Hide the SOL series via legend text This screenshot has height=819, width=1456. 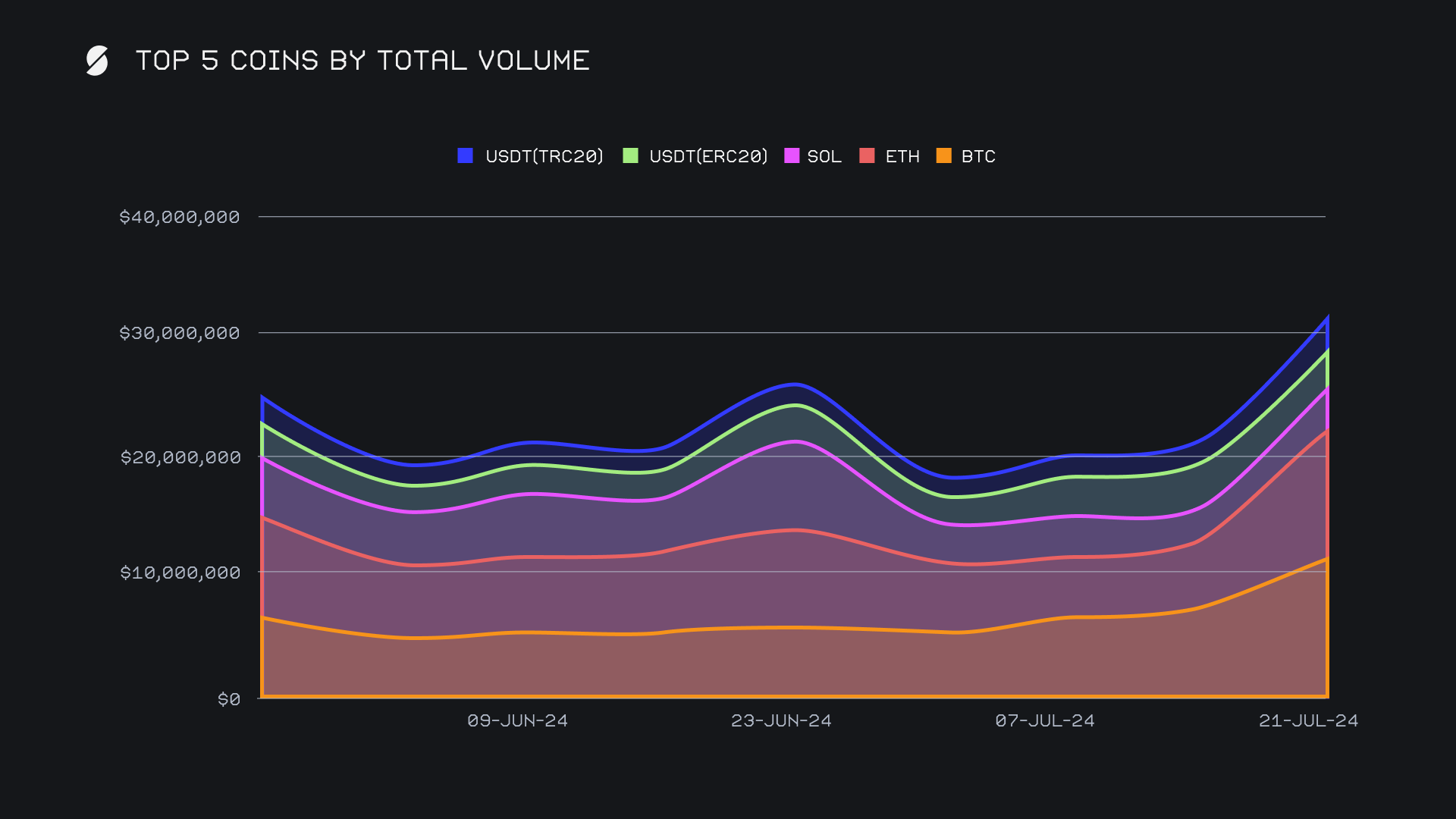tap(824, 156)
